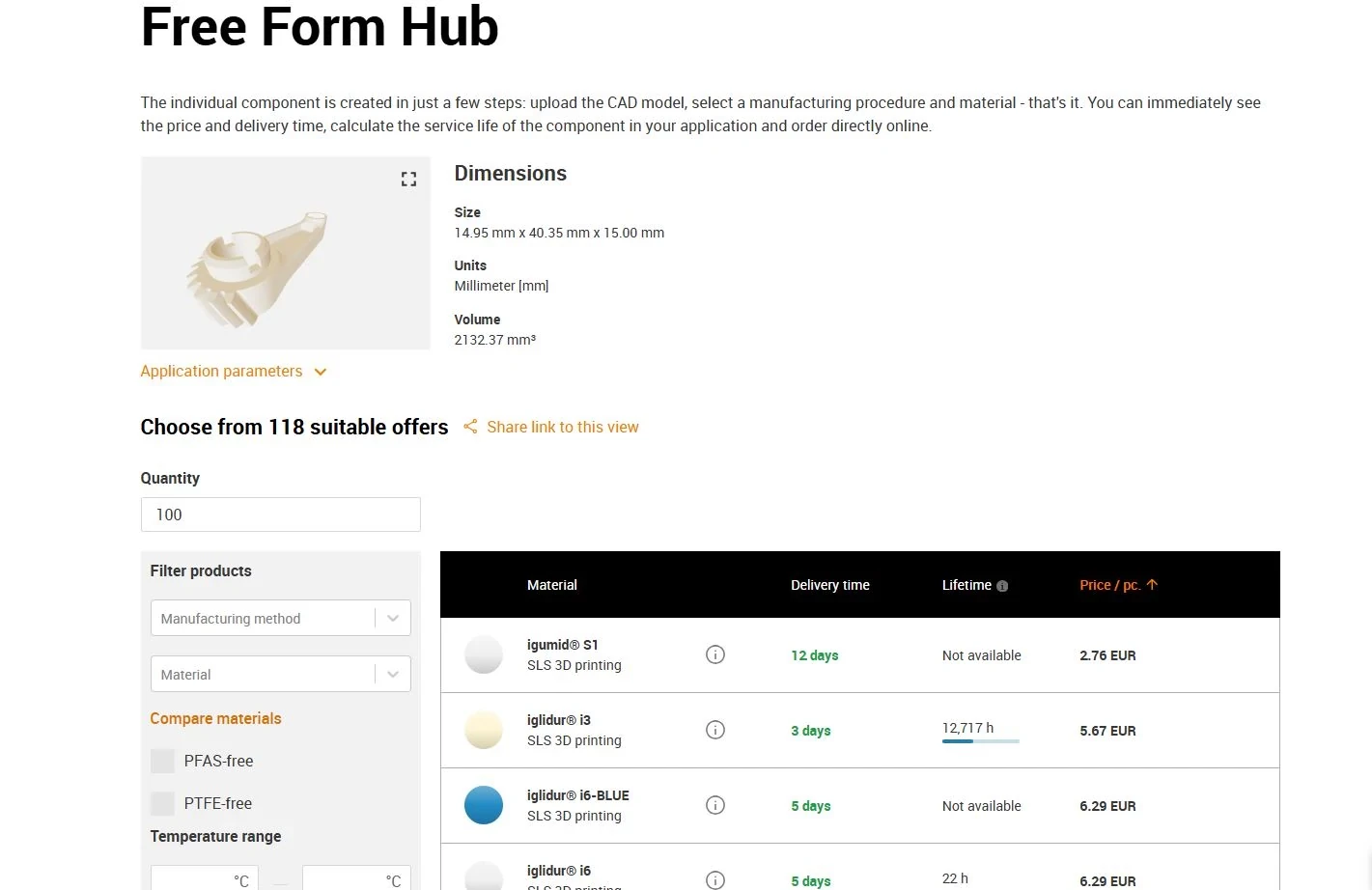Select the Delivery time column header
The height and width of the screenshot is (890, 1372).
click(x=829, y=585)
